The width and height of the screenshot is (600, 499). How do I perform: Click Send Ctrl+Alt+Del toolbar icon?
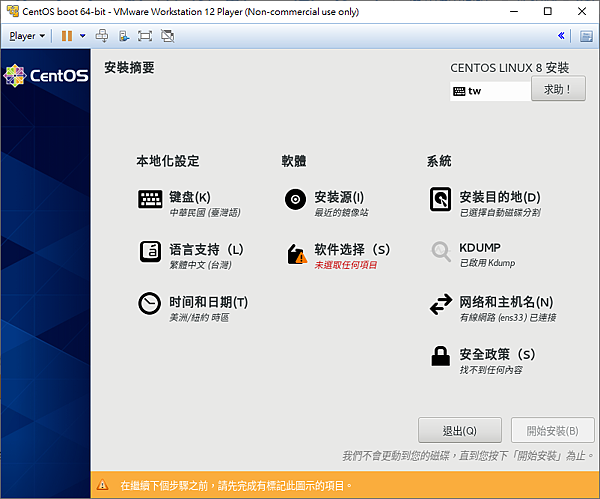click(102, 36)
